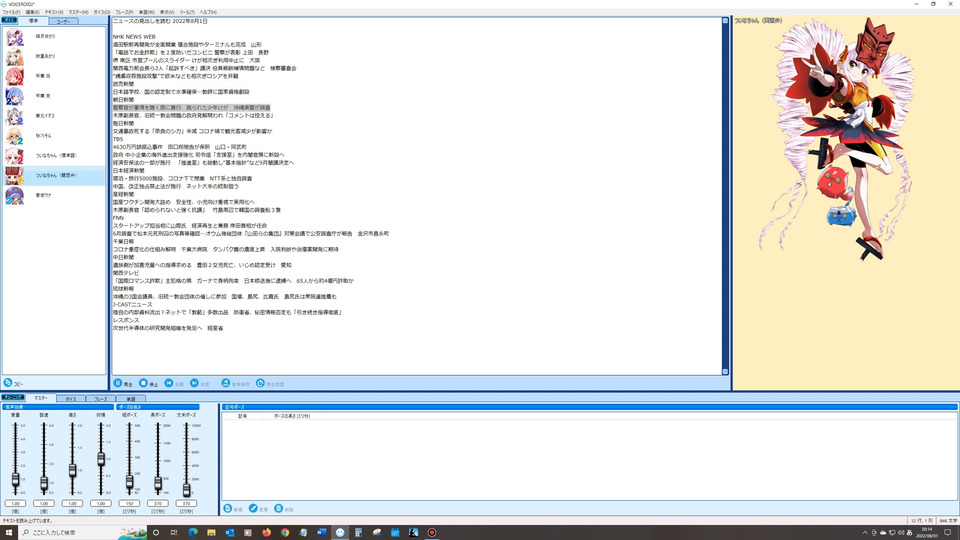This screenshot has width=960, height=540.
Task: Select the 紲星あかり voice avatar
Action: pyautogui.click(x=15, y=56)
